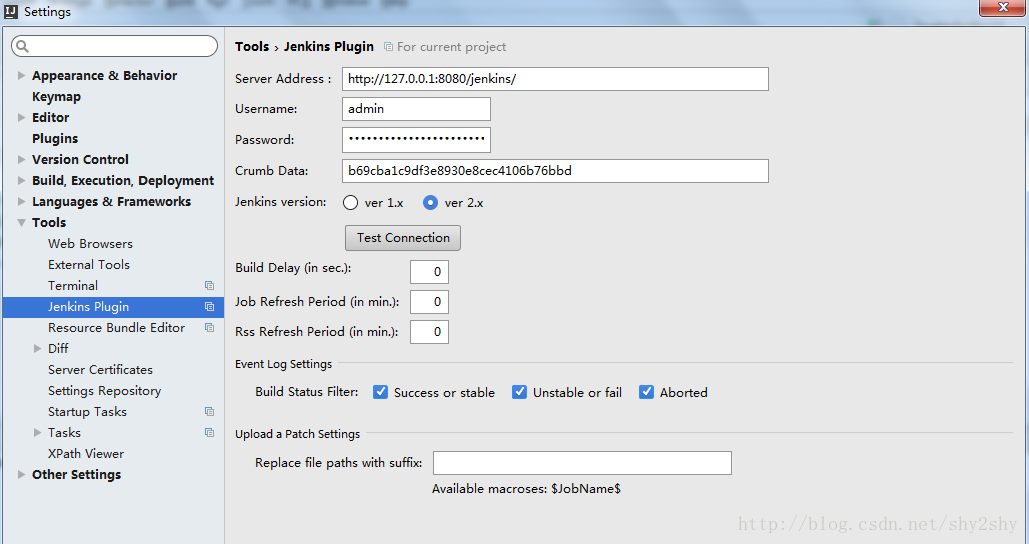Click the Username field containing admin

click(416, 109)
